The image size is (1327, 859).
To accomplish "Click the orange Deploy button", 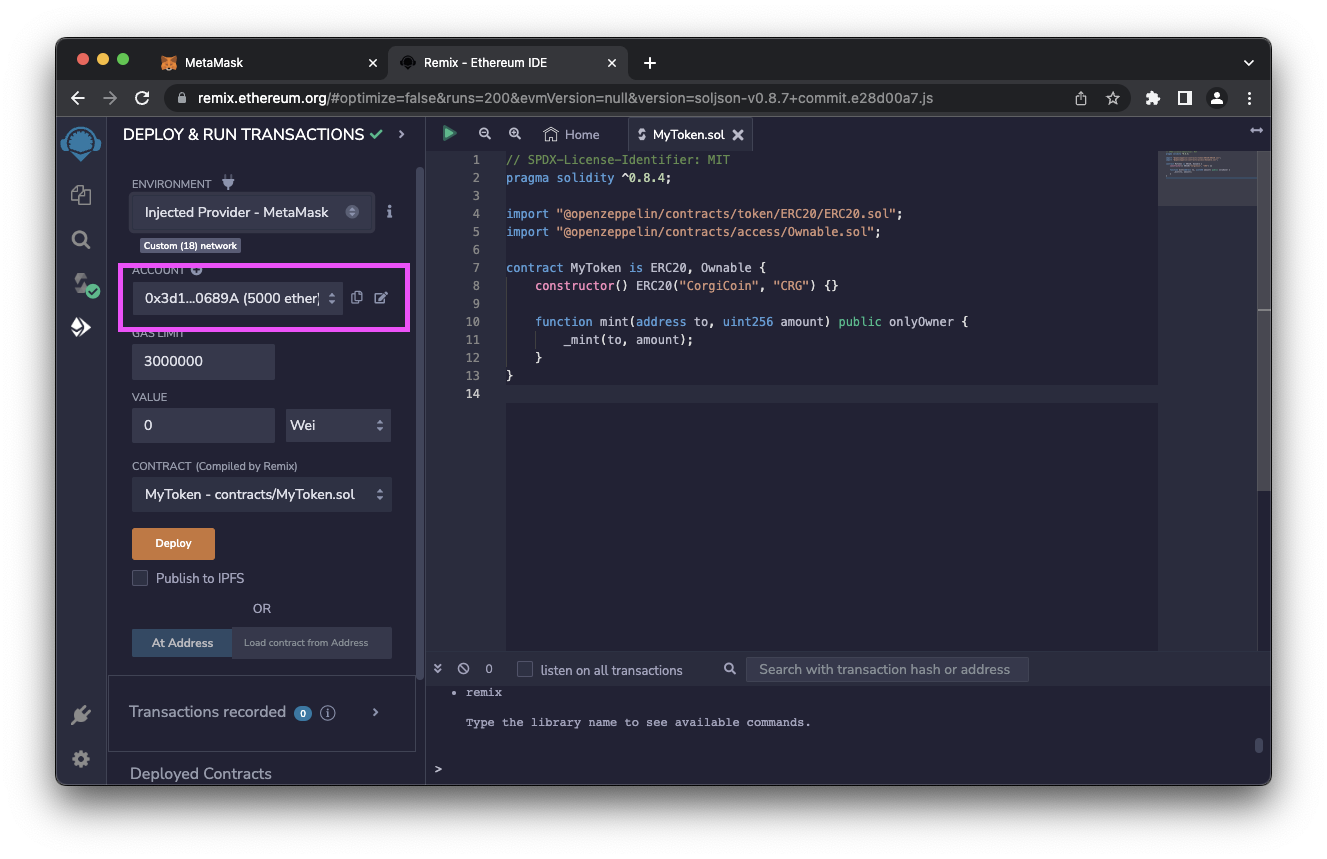I will [173, 543].
